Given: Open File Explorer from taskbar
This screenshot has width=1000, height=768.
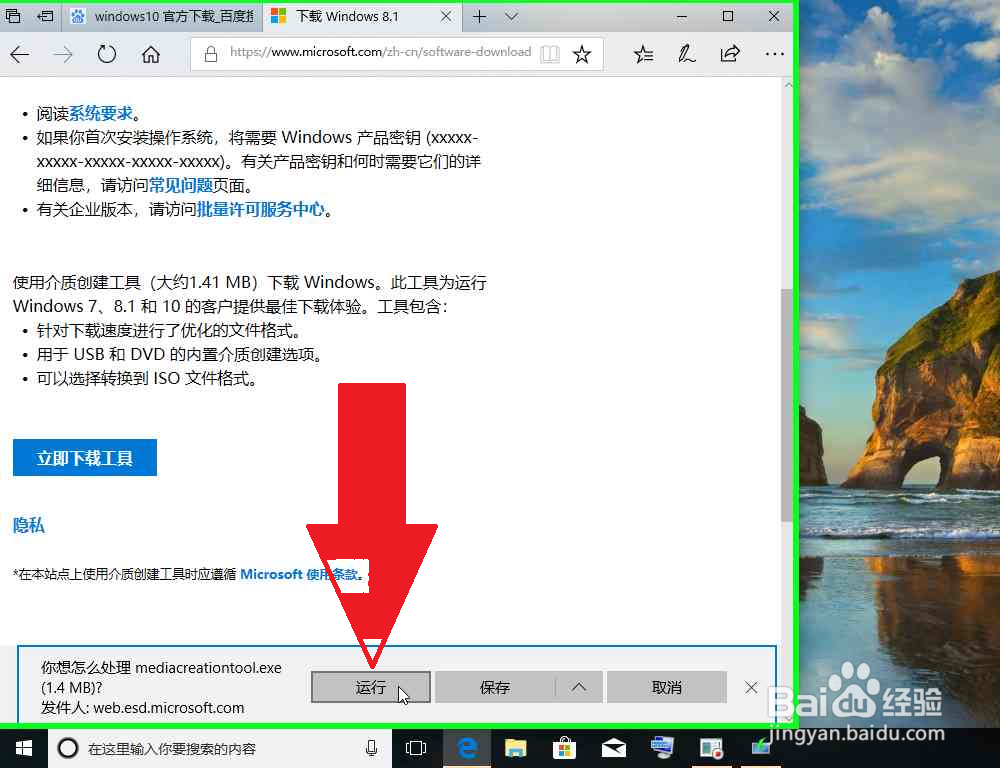Looking at the screenshot, I should click(x=516, y=748).
